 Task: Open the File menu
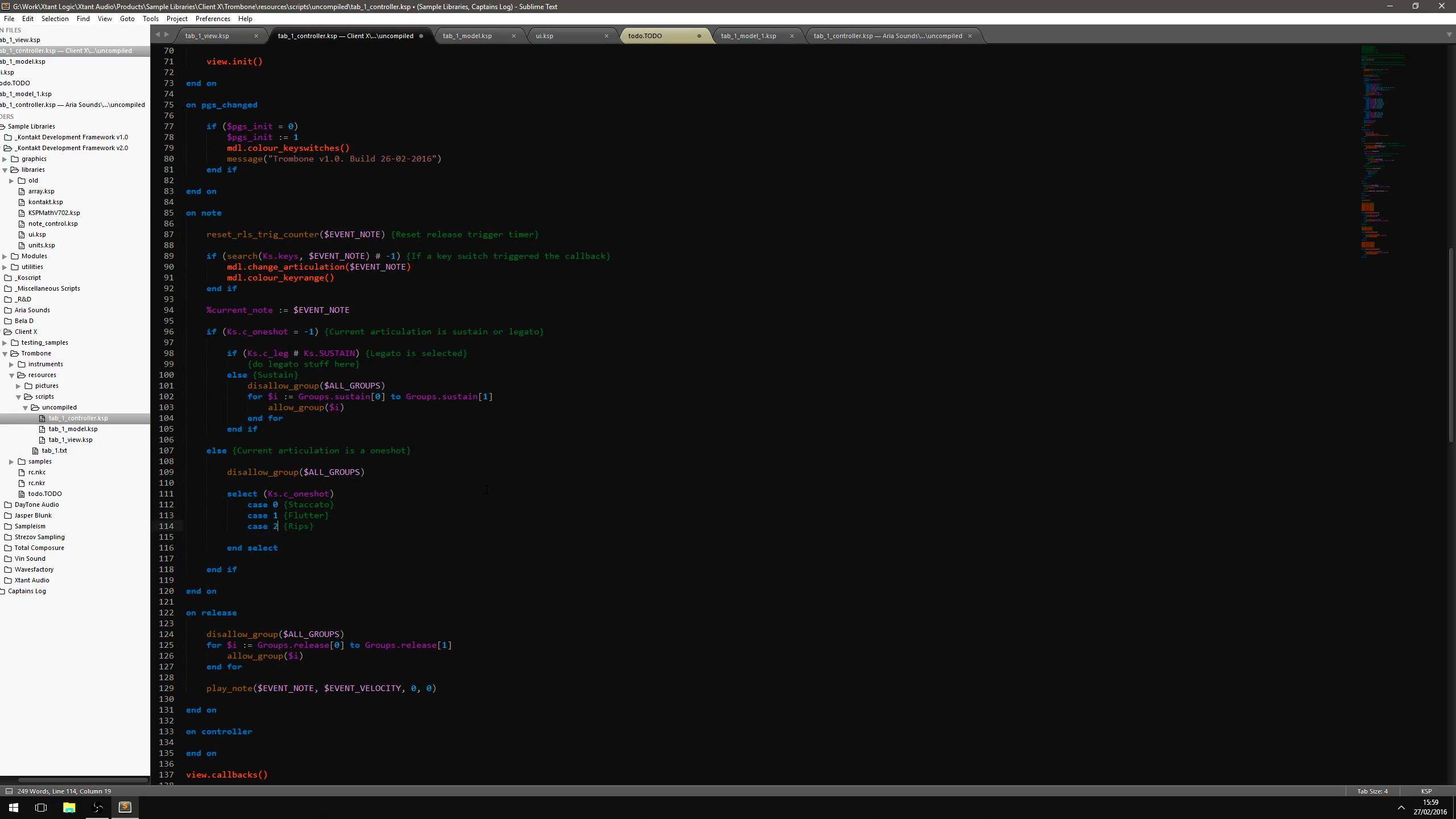click(x=9, y=19)
